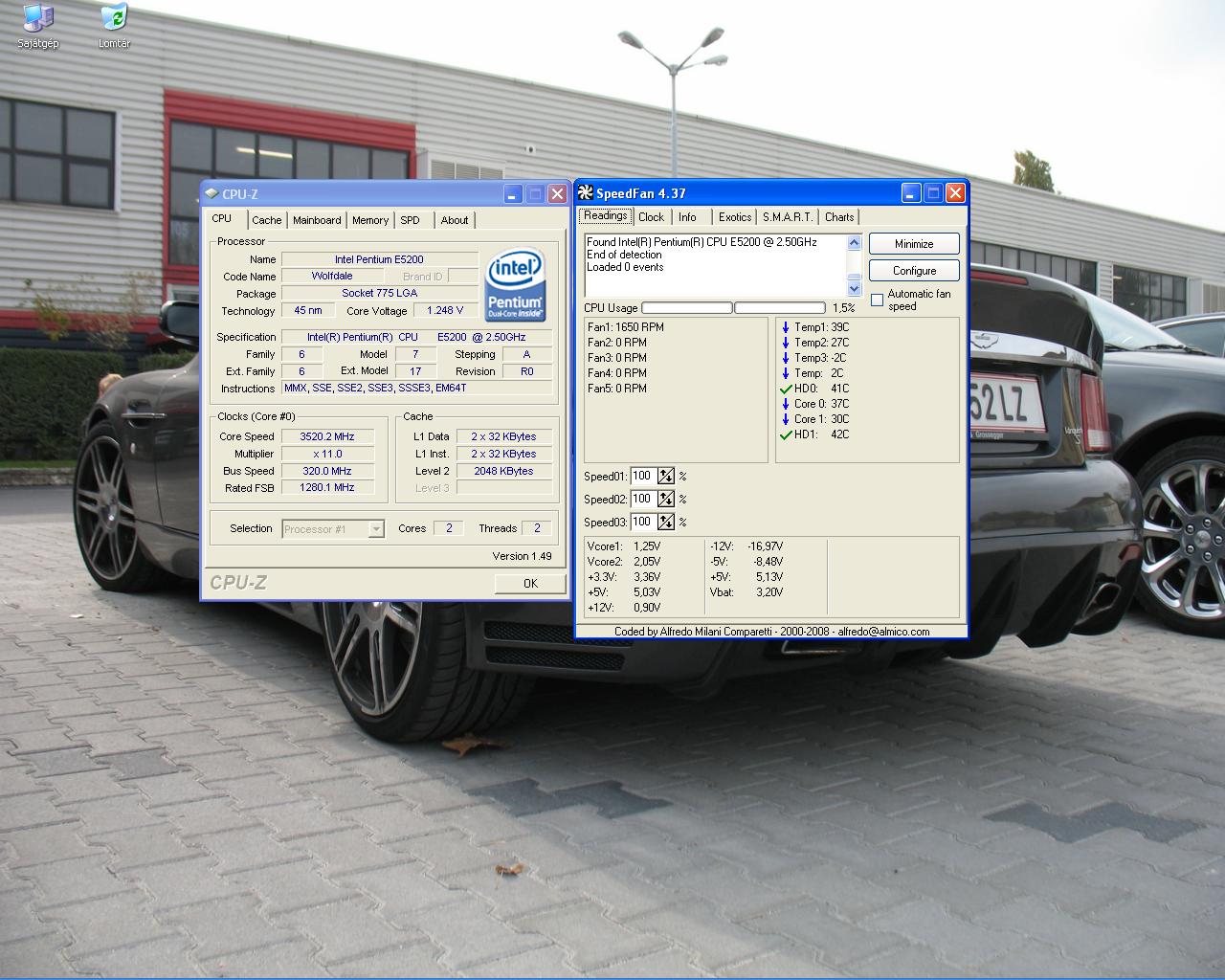The image size is (1225, 980).
Task: Click the Rated FSB 1280.1 MHz value
Action: 327,488
